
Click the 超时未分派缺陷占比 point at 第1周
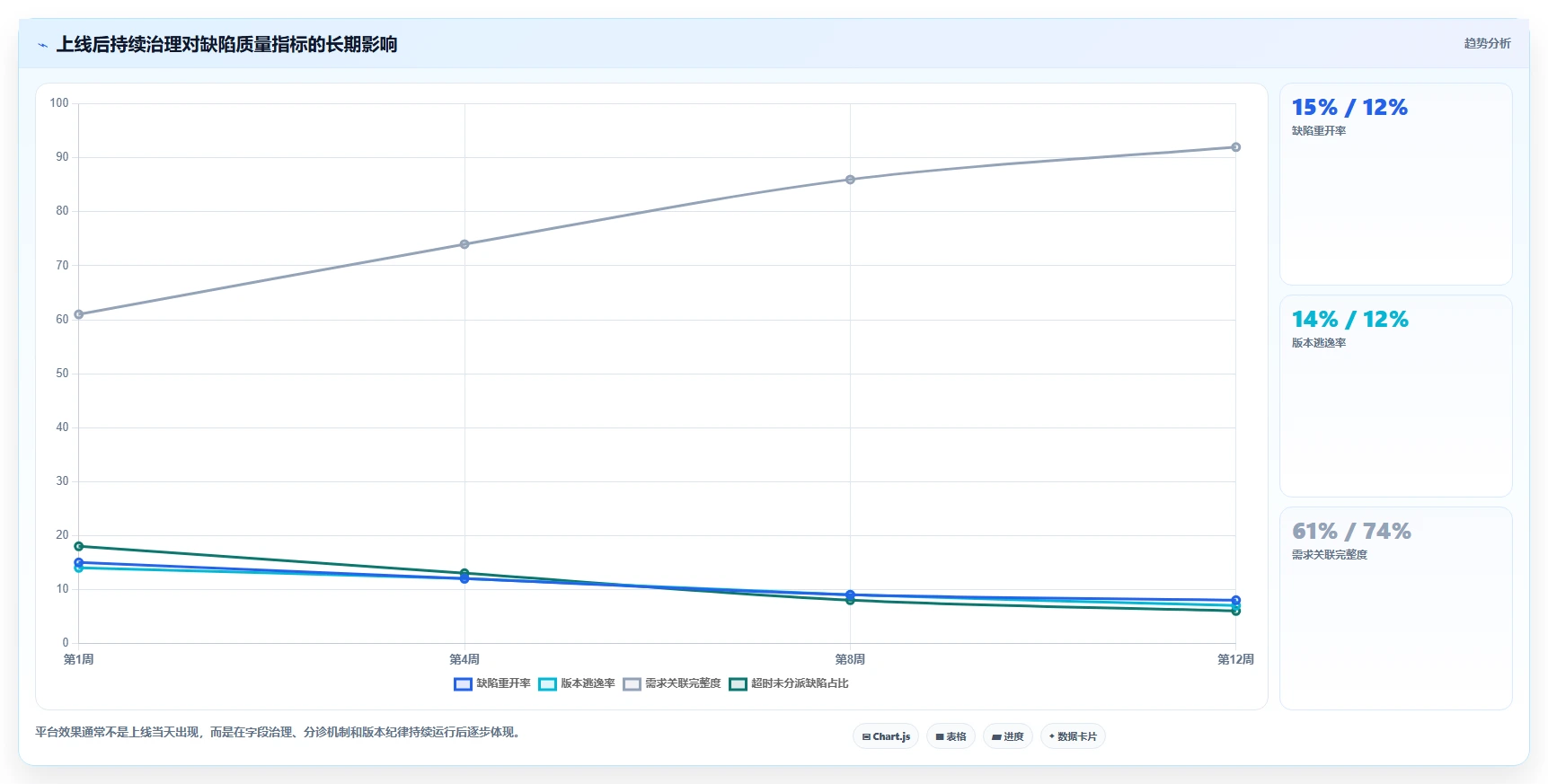coord(79,546)
